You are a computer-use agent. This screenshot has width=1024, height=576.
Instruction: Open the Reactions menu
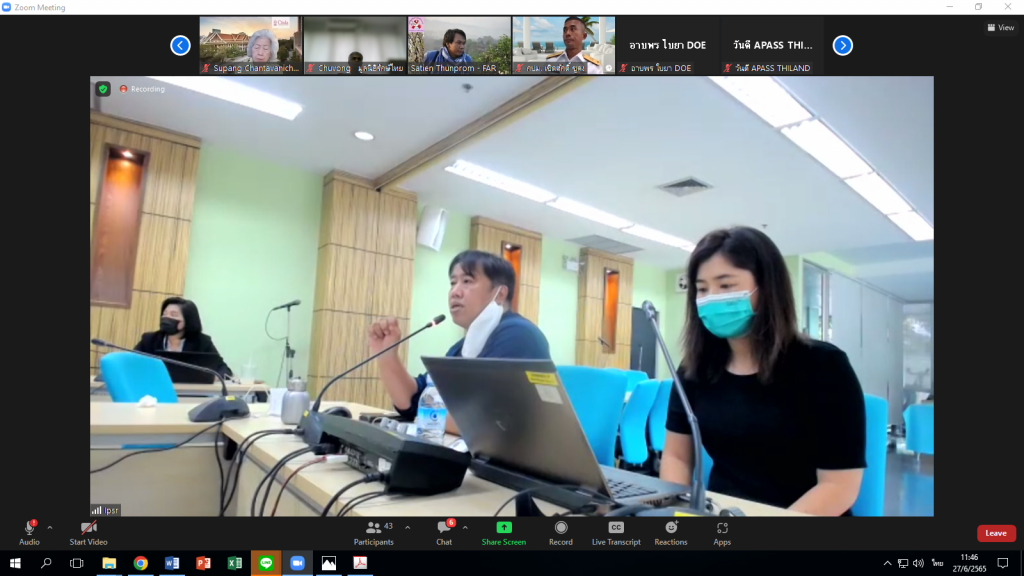pyautogui.click(x=671, y=528)
